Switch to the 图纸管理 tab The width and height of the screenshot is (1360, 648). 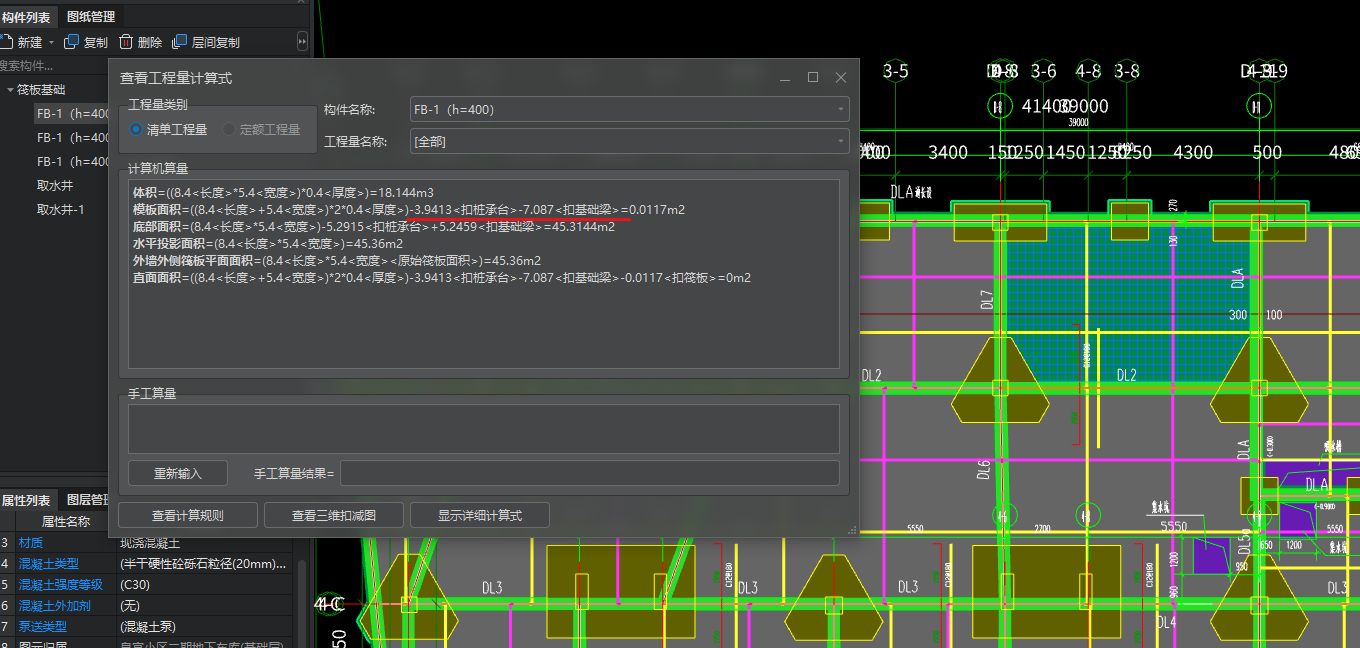point(91,17)
